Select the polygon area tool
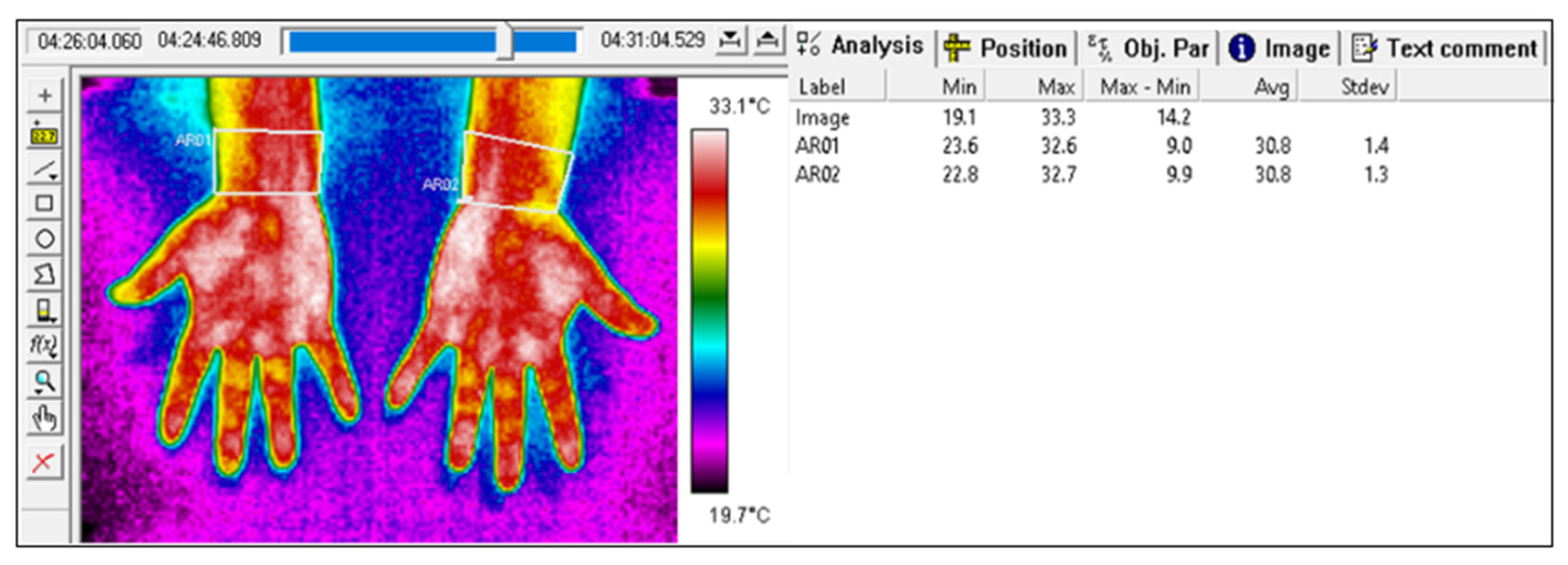The image size is (1568, 565). pos(45,274)
